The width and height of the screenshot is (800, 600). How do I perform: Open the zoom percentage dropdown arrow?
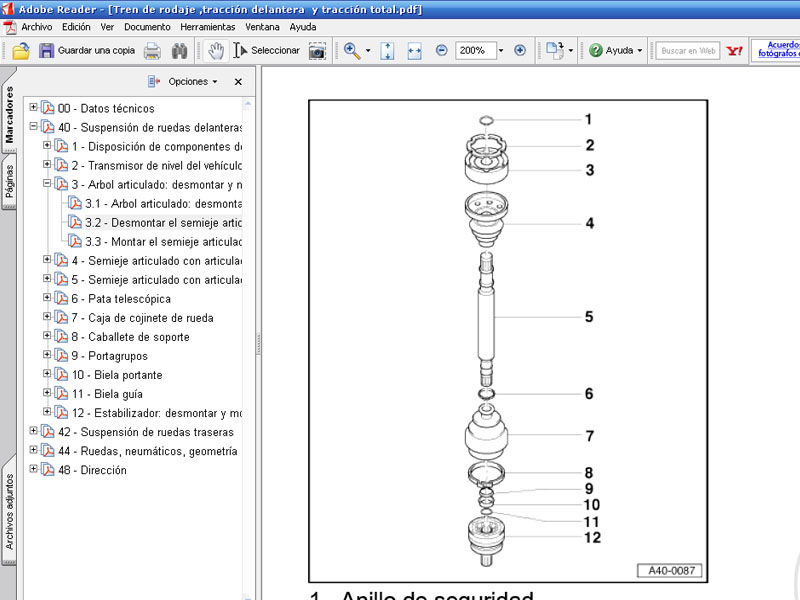pyautogui.click(x=501, y=51)
